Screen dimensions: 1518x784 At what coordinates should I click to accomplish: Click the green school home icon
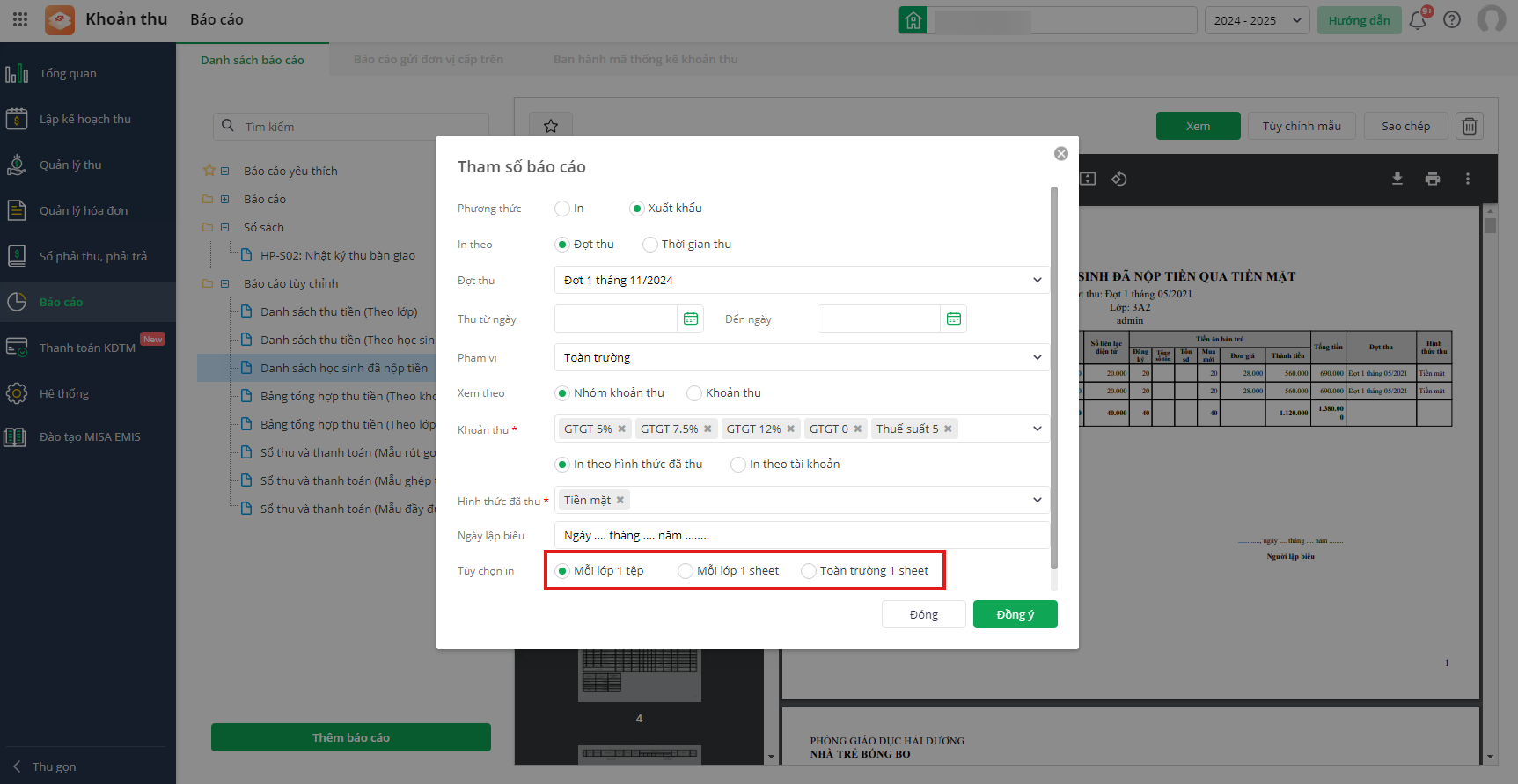point(913,20)
